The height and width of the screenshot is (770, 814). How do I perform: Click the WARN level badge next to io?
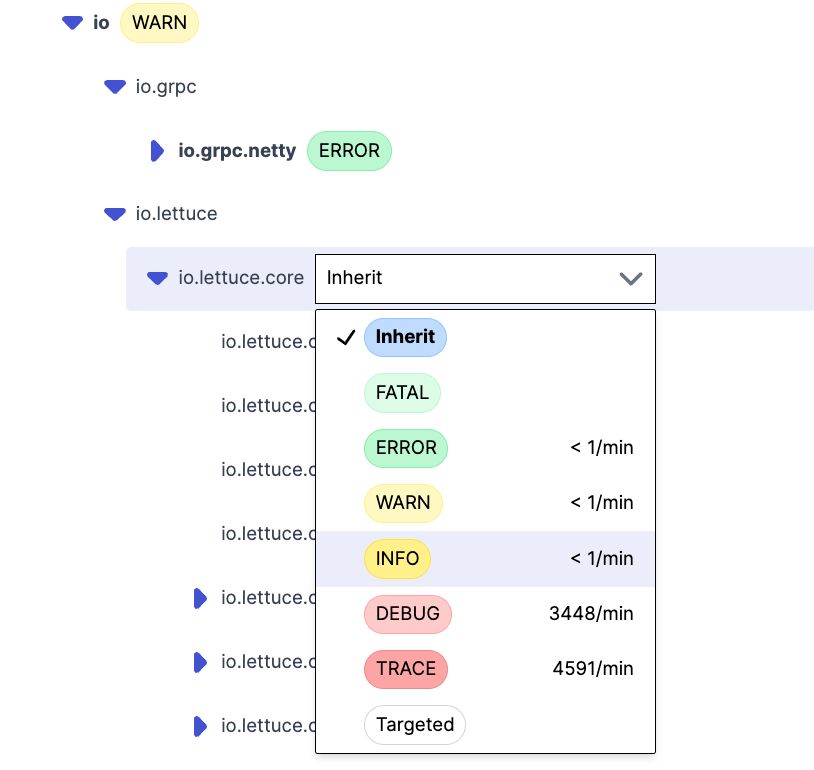click(159, 22)
